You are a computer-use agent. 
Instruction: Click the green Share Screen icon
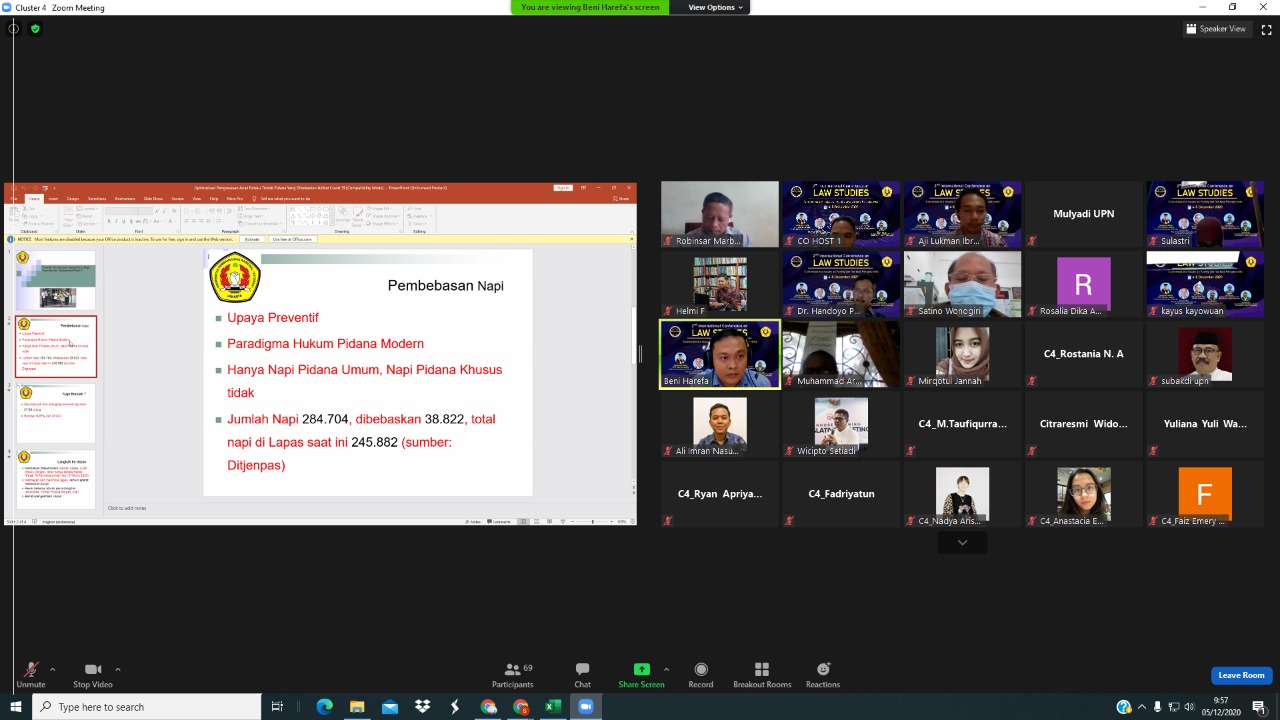click(x=641, y=670)
